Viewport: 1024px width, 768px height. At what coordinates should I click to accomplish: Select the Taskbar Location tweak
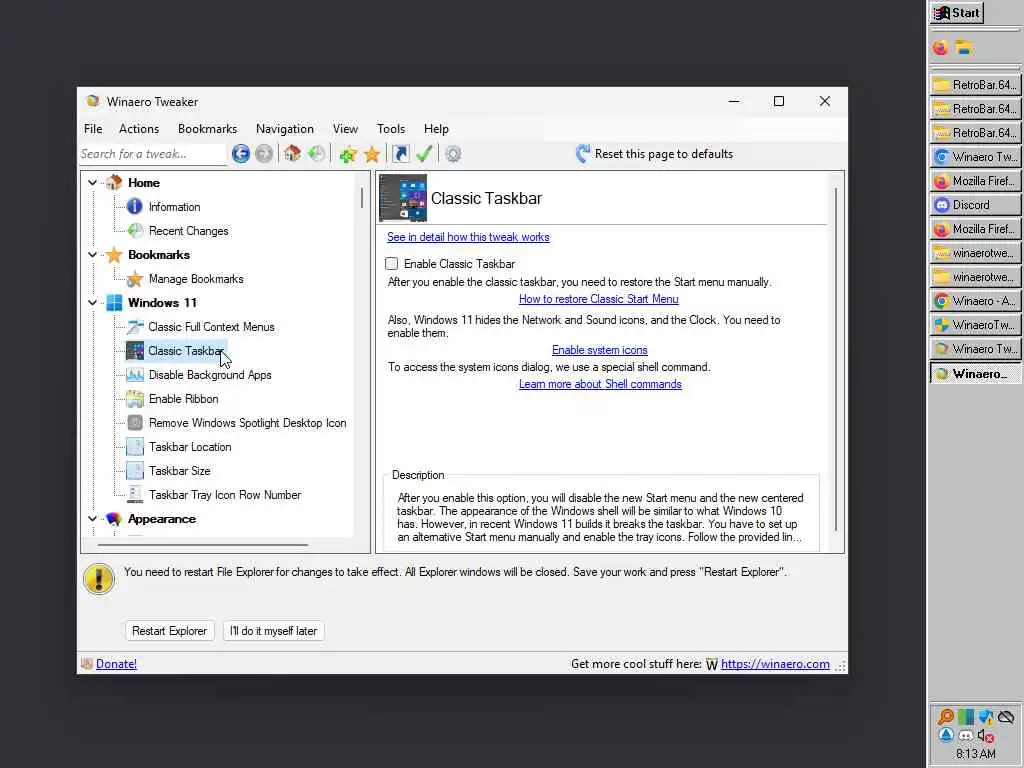[x=190, y=447]
